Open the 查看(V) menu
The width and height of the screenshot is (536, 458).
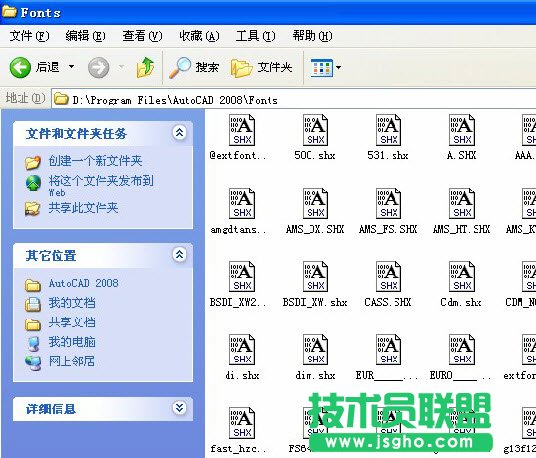pyautogui.click(x=142, y=36)
